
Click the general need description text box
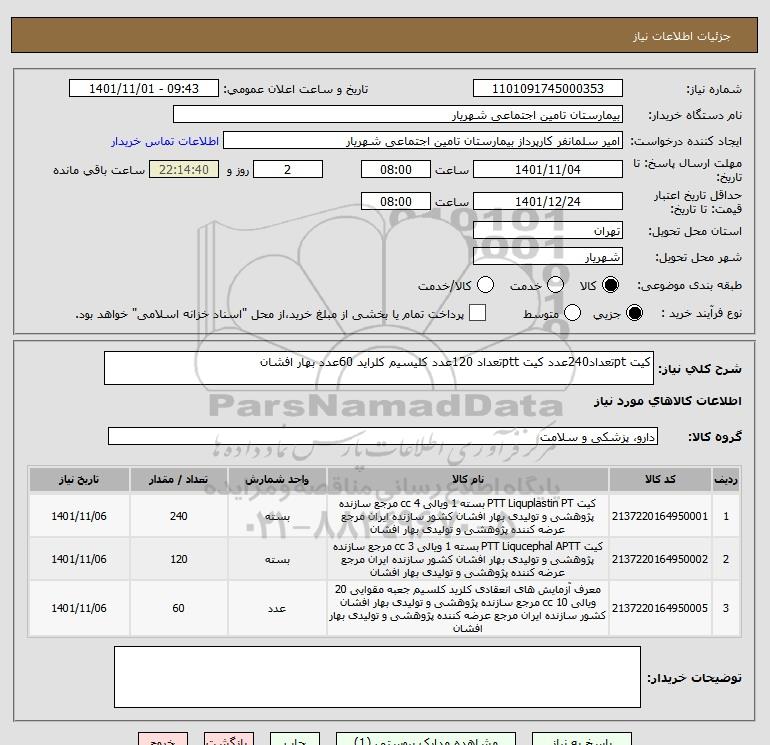[379, 368]
